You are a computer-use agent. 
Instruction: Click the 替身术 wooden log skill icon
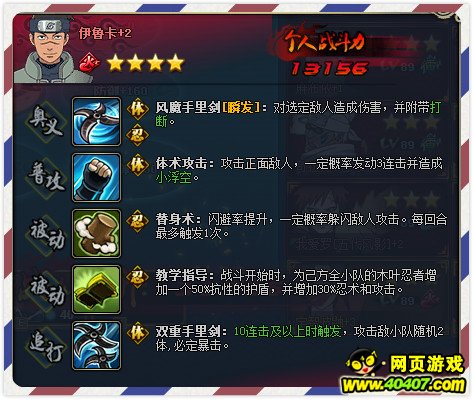pos(96,233)
